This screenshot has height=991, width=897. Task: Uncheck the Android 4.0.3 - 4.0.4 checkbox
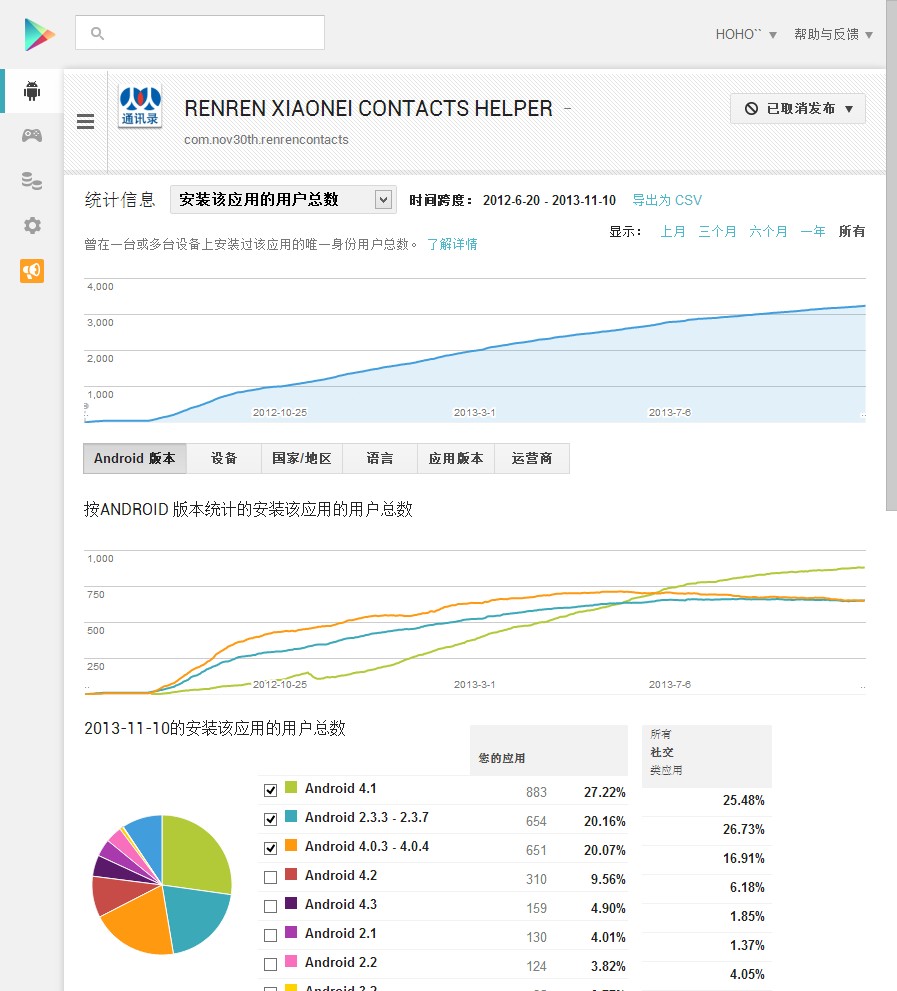pyautogui.click(x=271, y=848)
